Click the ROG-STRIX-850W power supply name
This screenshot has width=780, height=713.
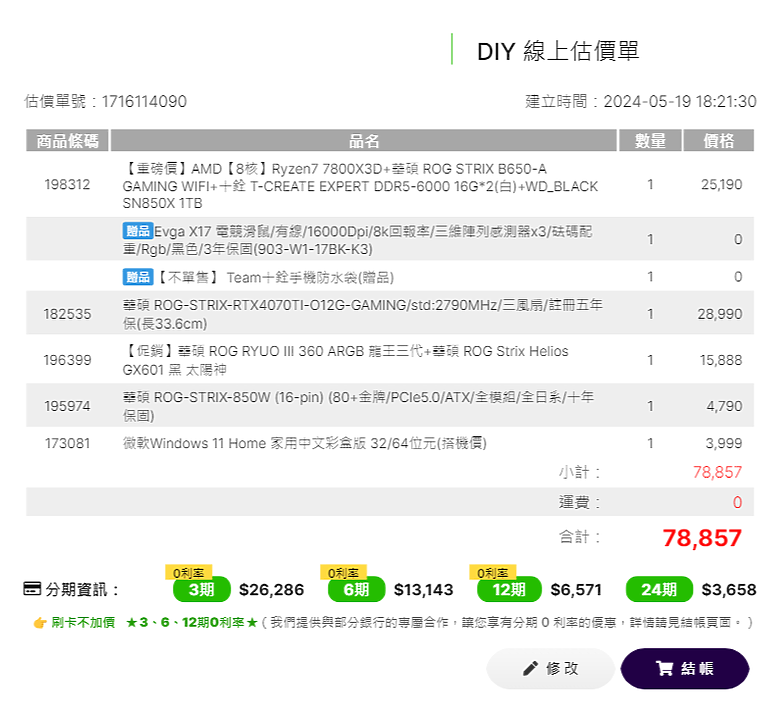tap(358, 406)
